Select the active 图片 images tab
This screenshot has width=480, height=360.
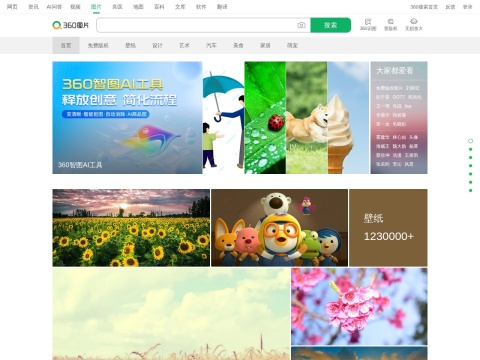coord(96,7)
